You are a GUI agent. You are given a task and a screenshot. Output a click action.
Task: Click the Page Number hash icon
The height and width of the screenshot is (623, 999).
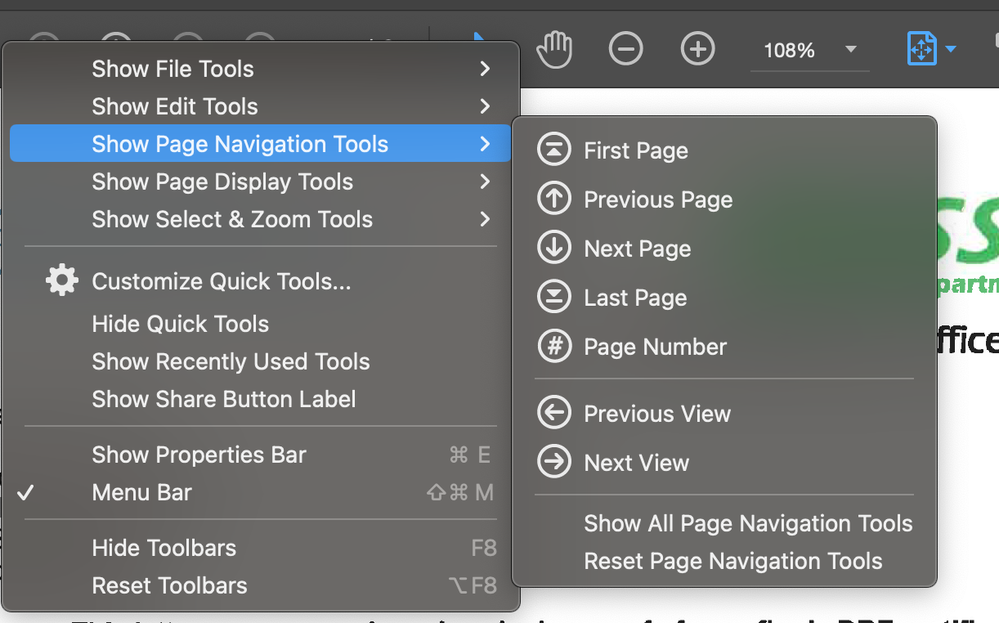point(553,346)
